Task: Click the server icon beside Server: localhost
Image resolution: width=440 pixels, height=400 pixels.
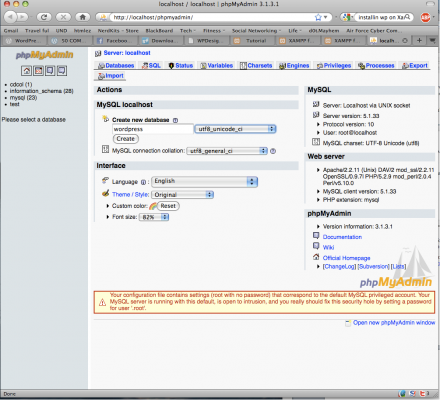Action: (x=98, y=53)
